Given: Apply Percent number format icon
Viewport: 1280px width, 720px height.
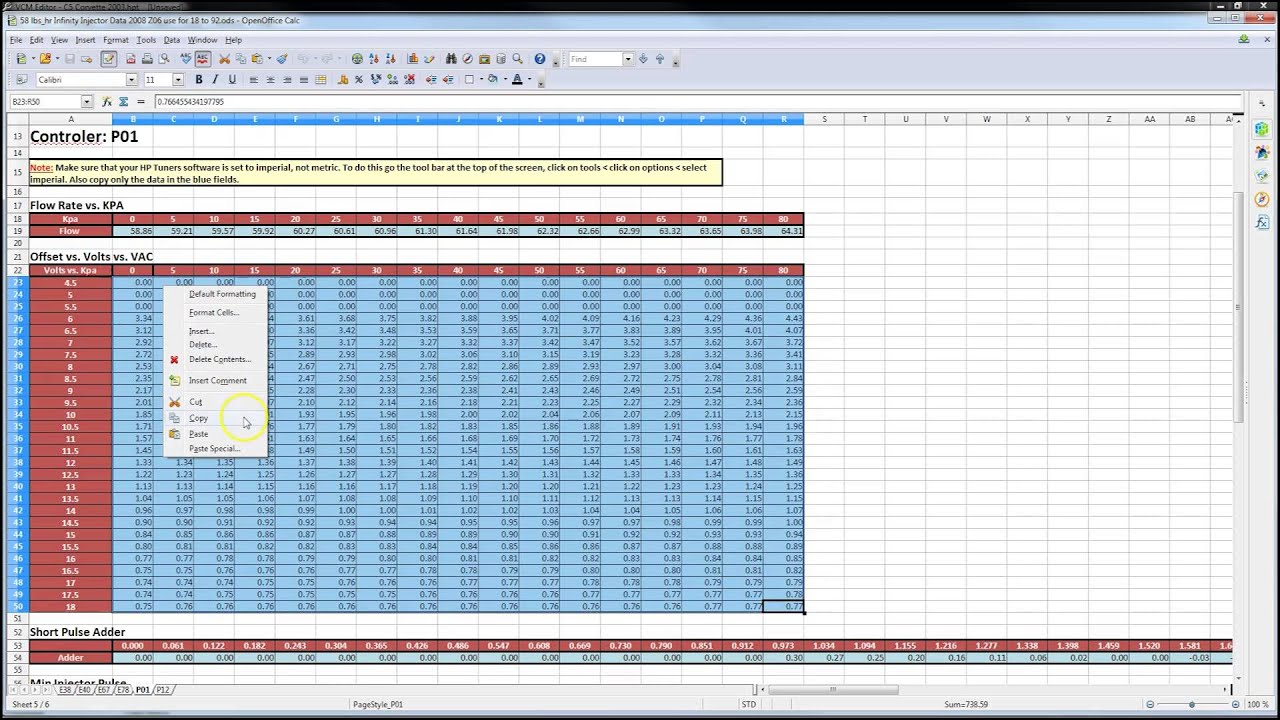Looking at the screenshot, I should 360,80.
